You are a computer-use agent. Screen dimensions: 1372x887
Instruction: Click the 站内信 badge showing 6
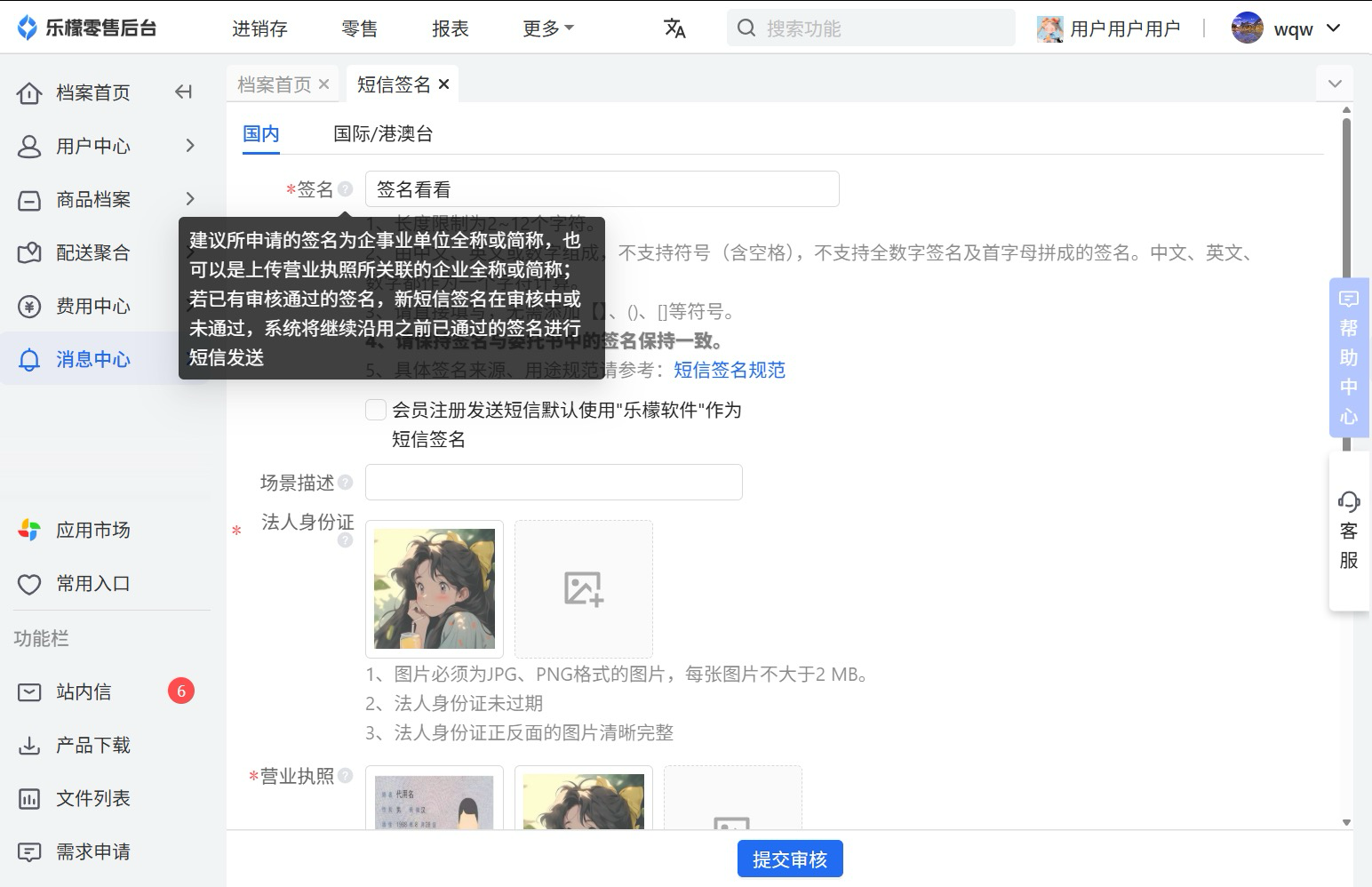coord(181,691)
